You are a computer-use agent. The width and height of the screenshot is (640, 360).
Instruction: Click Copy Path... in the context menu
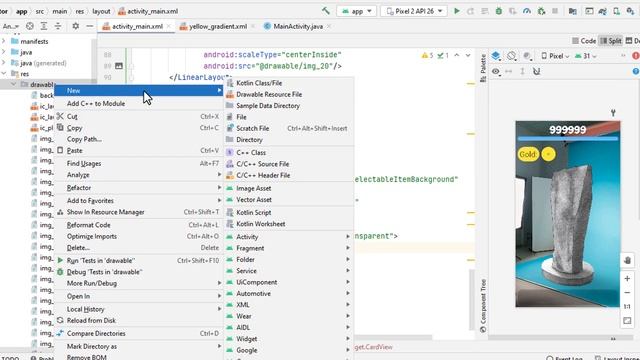pos(139,139)
